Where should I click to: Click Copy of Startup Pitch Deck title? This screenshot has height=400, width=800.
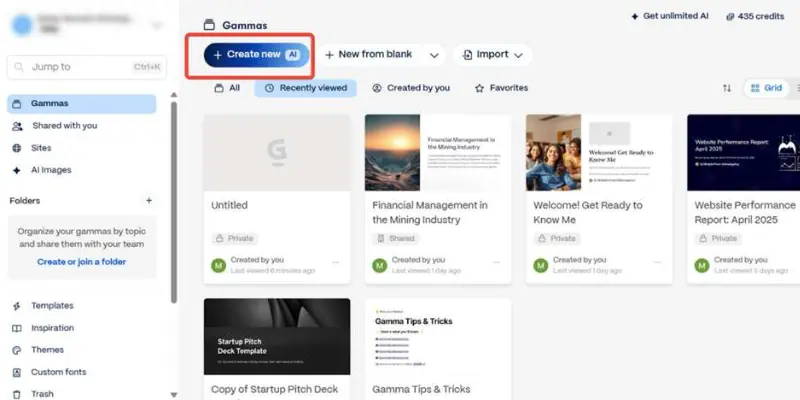click(274, 389)
